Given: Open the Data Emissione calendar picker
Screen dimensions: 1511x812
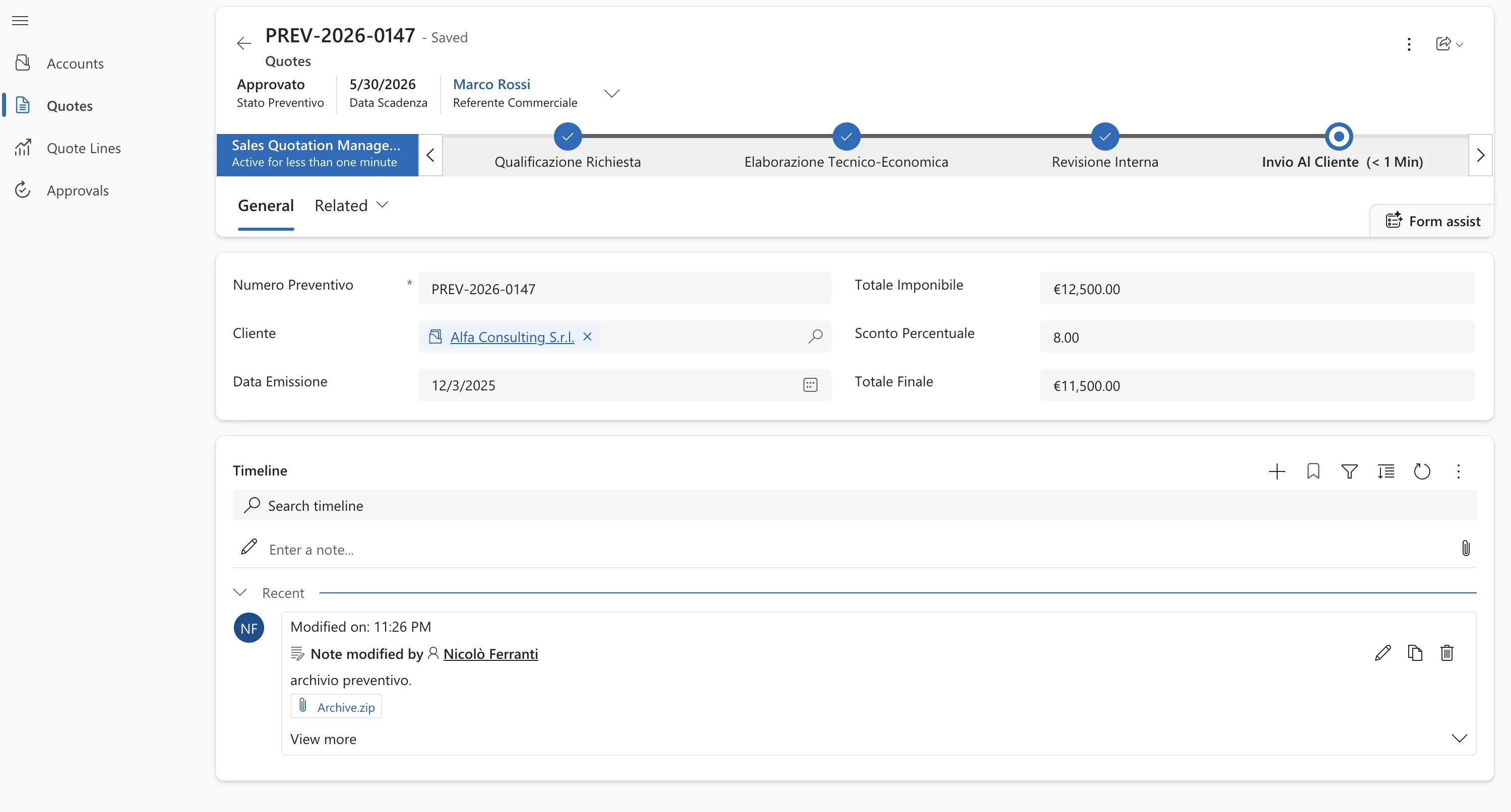Looking at the screenshot, I should point(810,385).
